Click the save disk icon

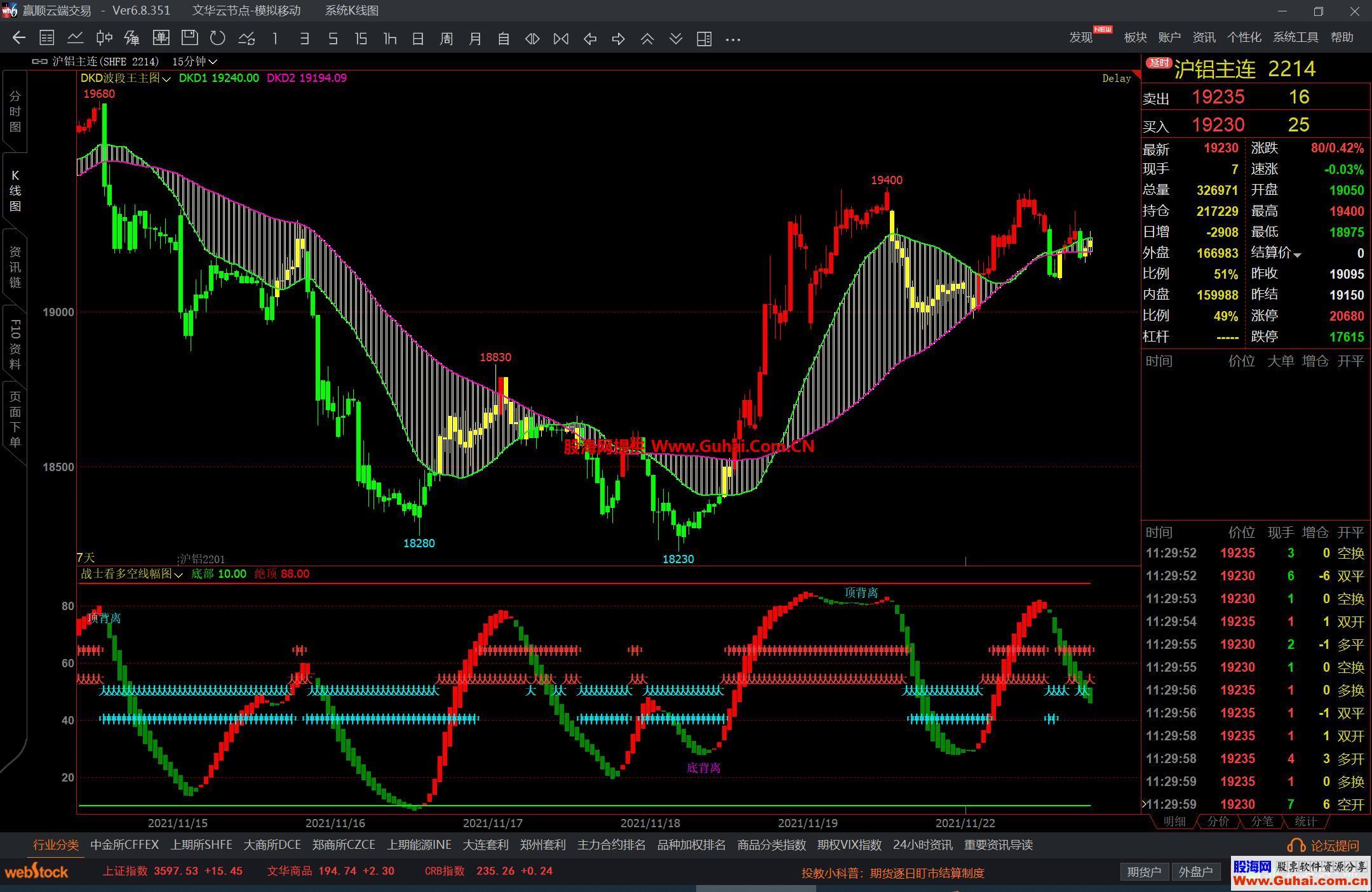point(189,38)
